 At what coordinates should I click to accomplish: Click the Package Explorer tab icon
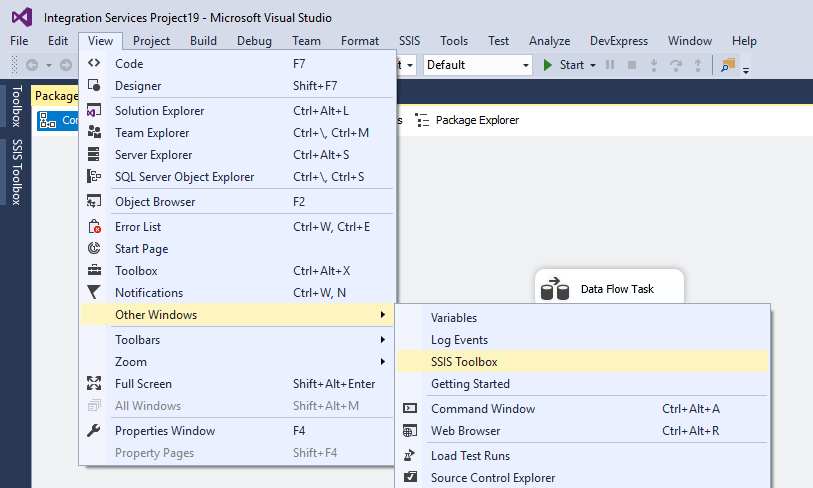(422, 120)
